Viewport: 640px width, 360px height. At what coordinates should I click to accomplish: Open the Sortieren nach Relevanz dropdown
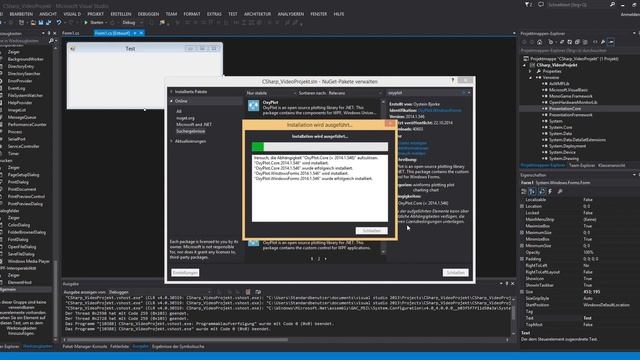point(340,93)
